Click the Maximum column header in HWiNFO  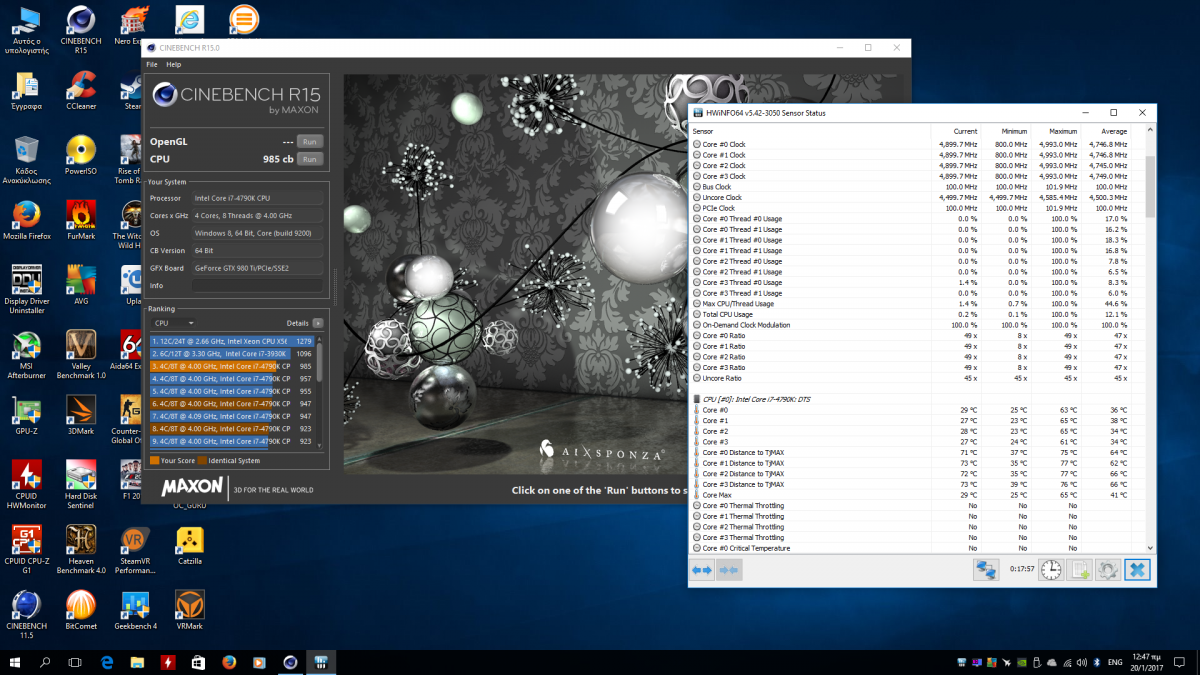point(1055,131)
